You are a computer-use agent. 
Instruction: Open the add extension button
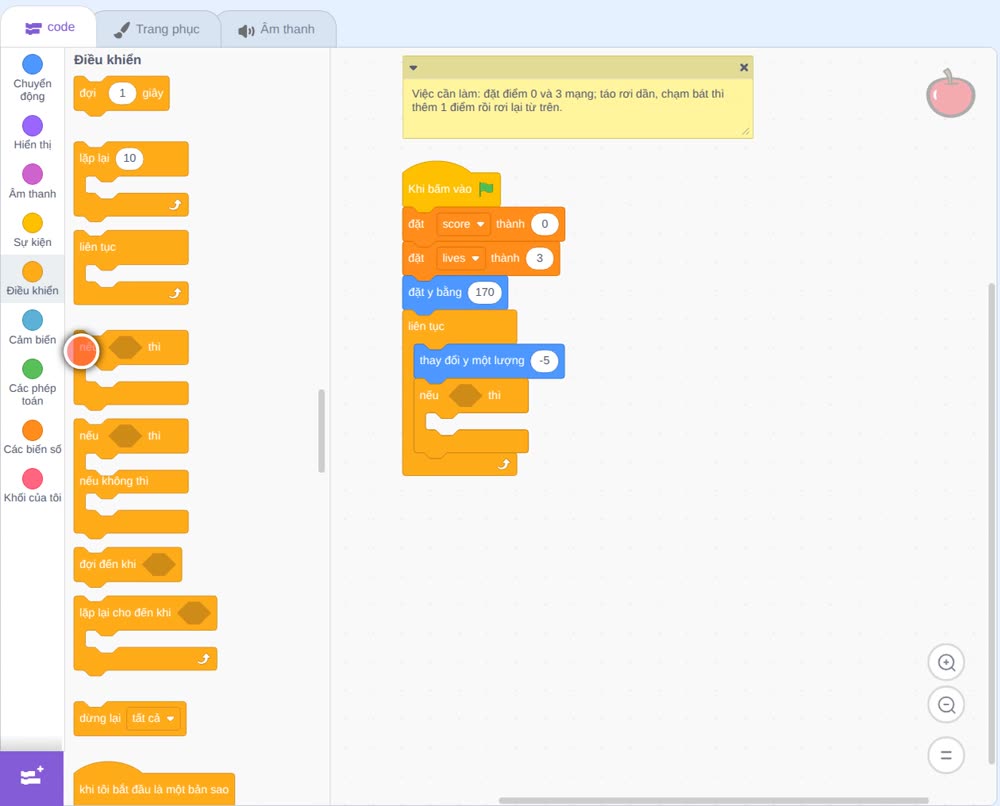(x=32, y=778)
